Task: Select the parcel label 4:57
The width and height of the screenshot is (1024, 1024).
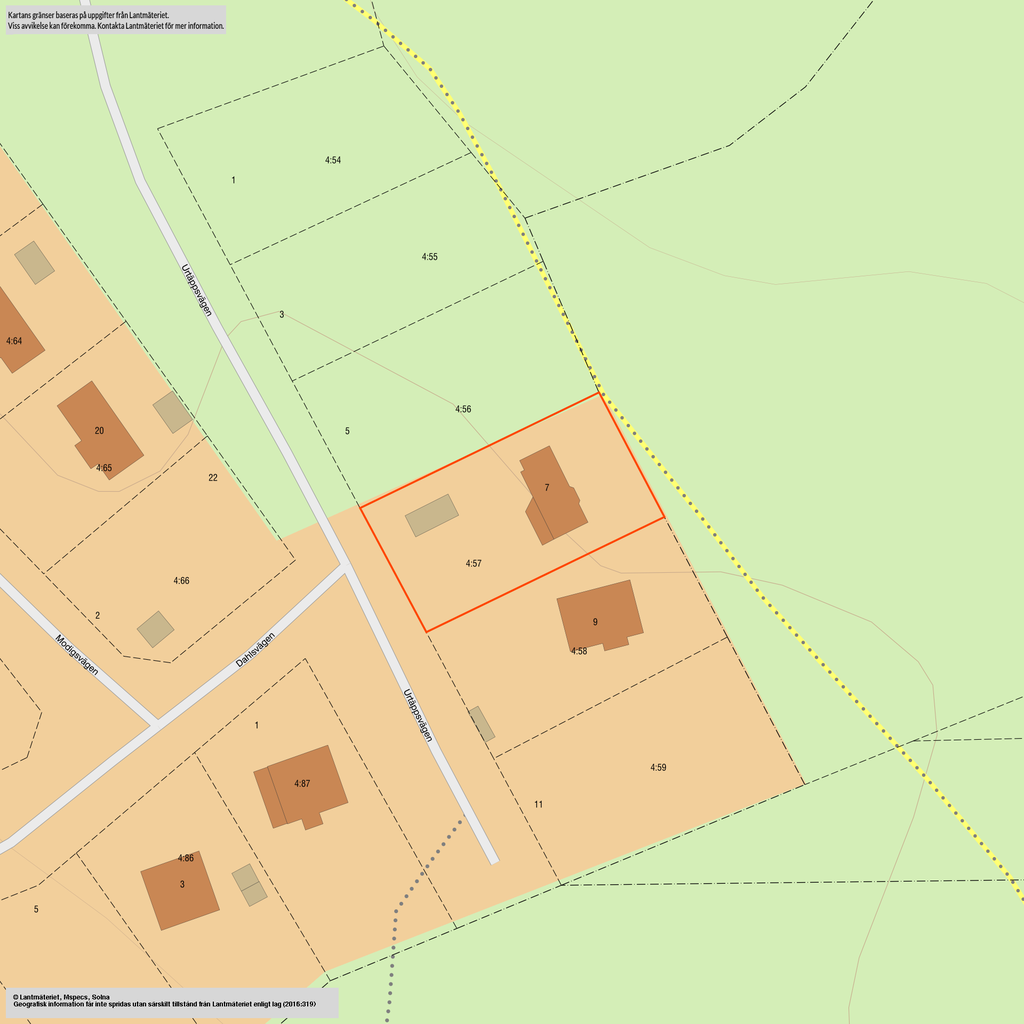Action: click(x=474, y=564)
